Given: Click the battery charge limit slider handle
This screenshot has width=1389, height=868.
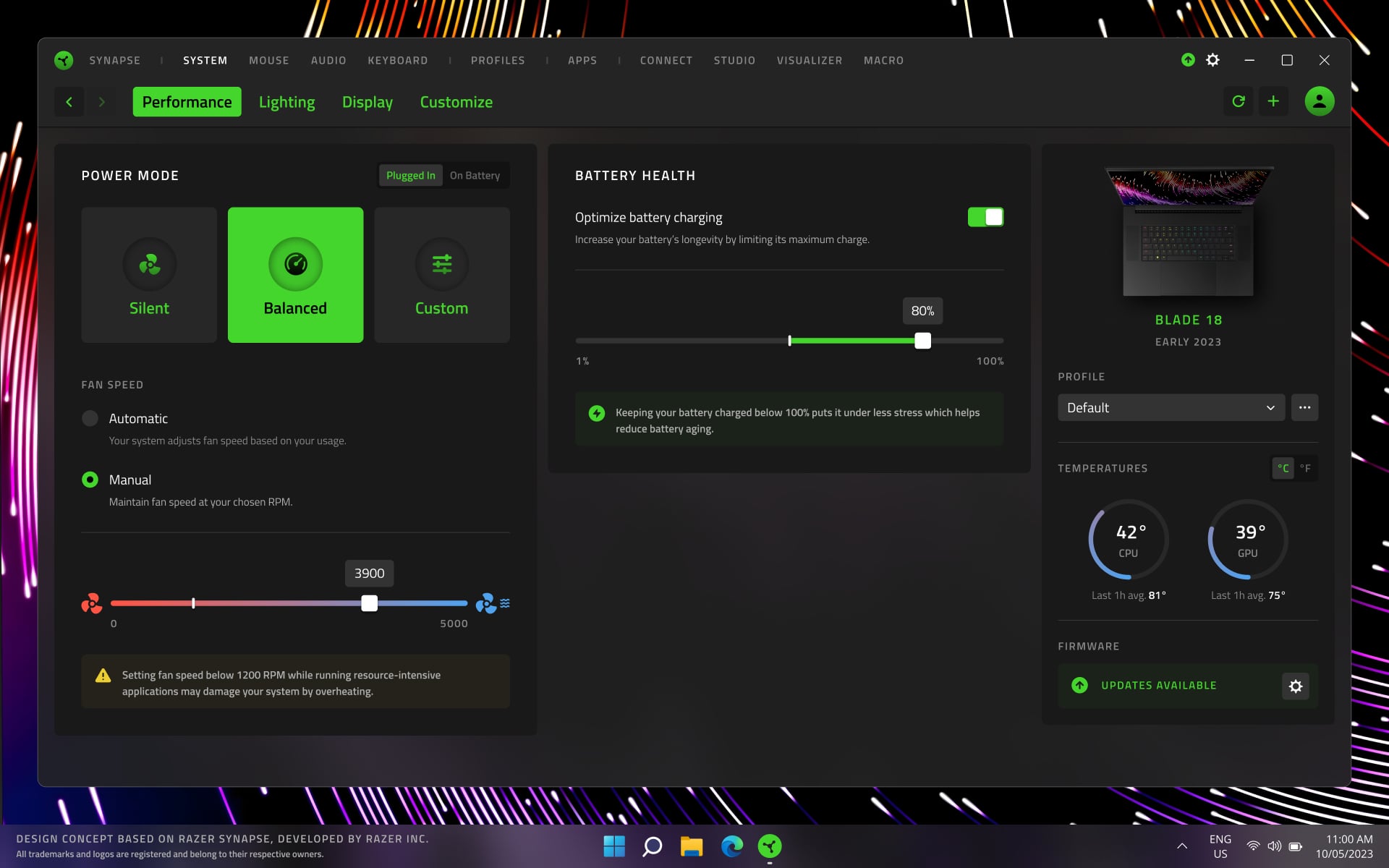Looking at the screenshot, I should (922, 341).
